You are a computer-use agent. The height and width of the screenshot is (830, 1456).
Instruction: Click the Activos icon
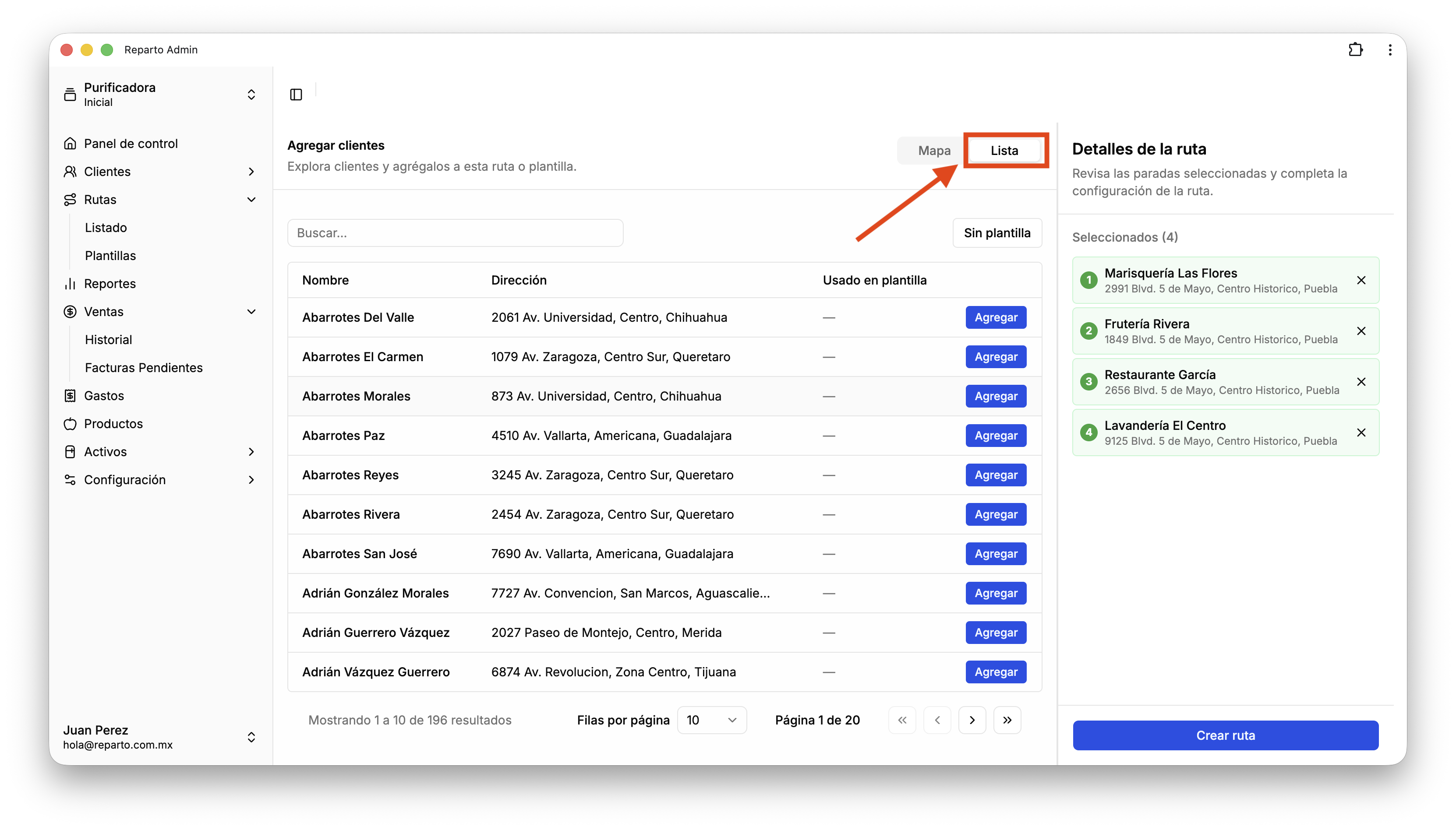click(x=70, y=451)
